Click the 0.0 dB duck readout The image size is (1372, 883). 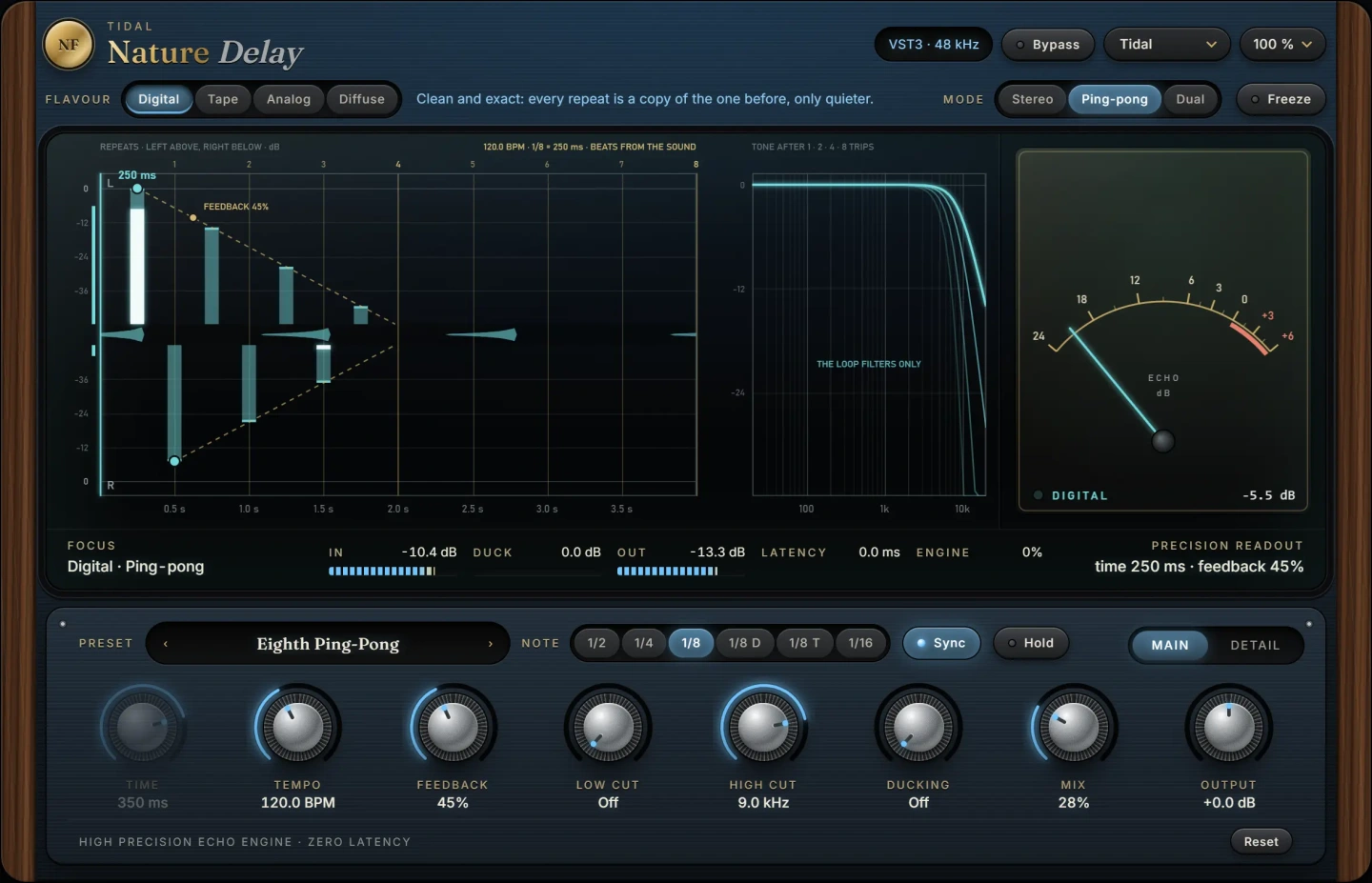pyautogui.click(x=581, y=552)
